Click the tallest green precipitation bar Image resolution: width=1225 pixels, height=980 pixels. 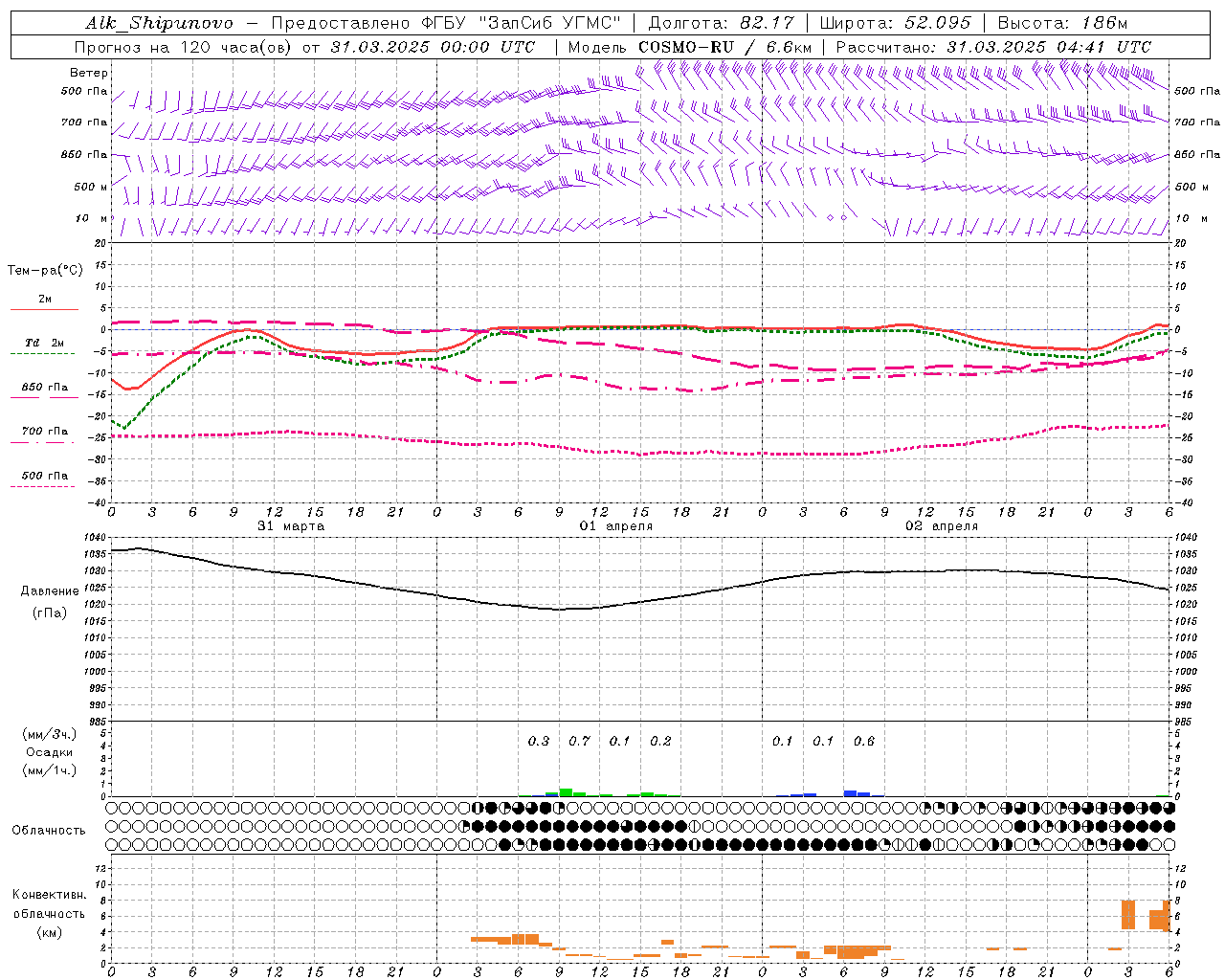tap(566, 792)
